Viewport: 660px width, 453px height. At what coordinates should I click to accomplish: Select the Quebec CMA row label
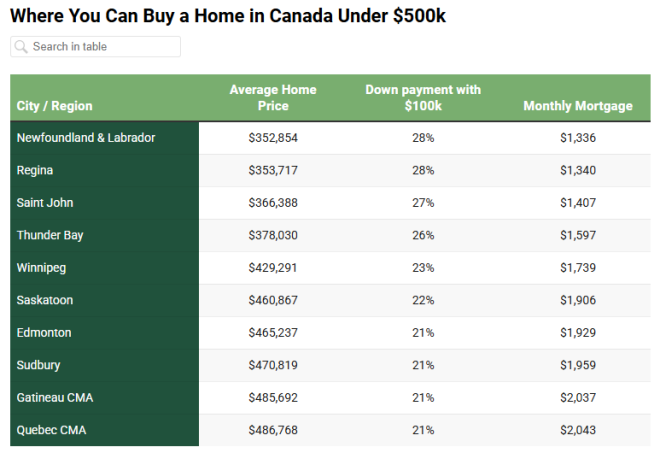coord(52,430)
